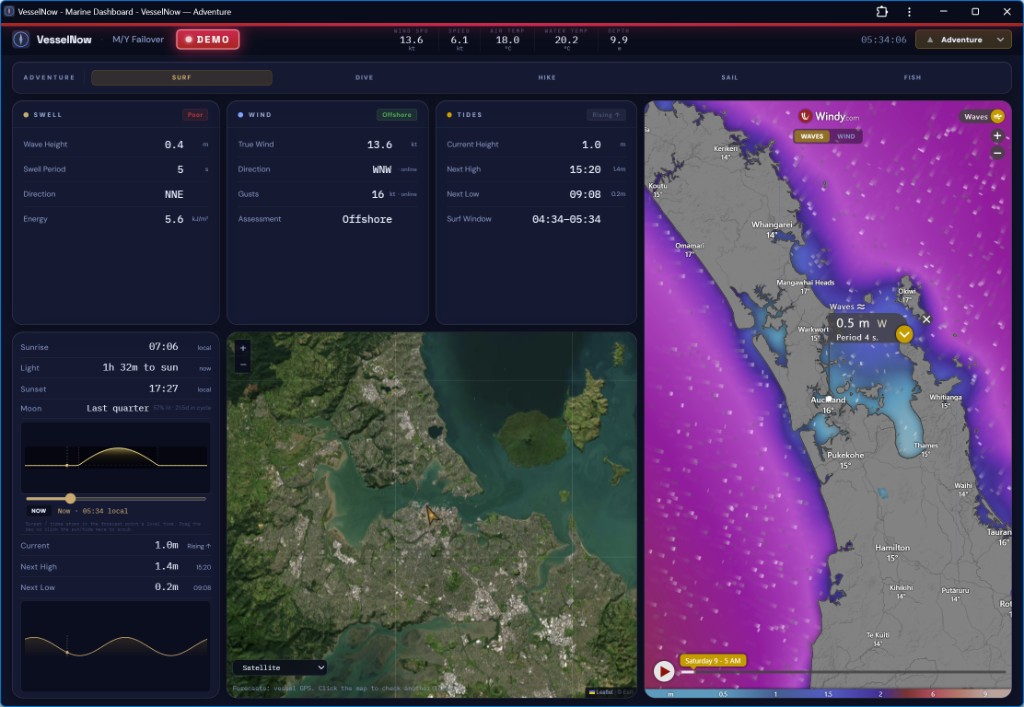The width and height of the screenshot is (1024, 707).
Task: Click the tide curve chart
Action: [x=116, y=646]
